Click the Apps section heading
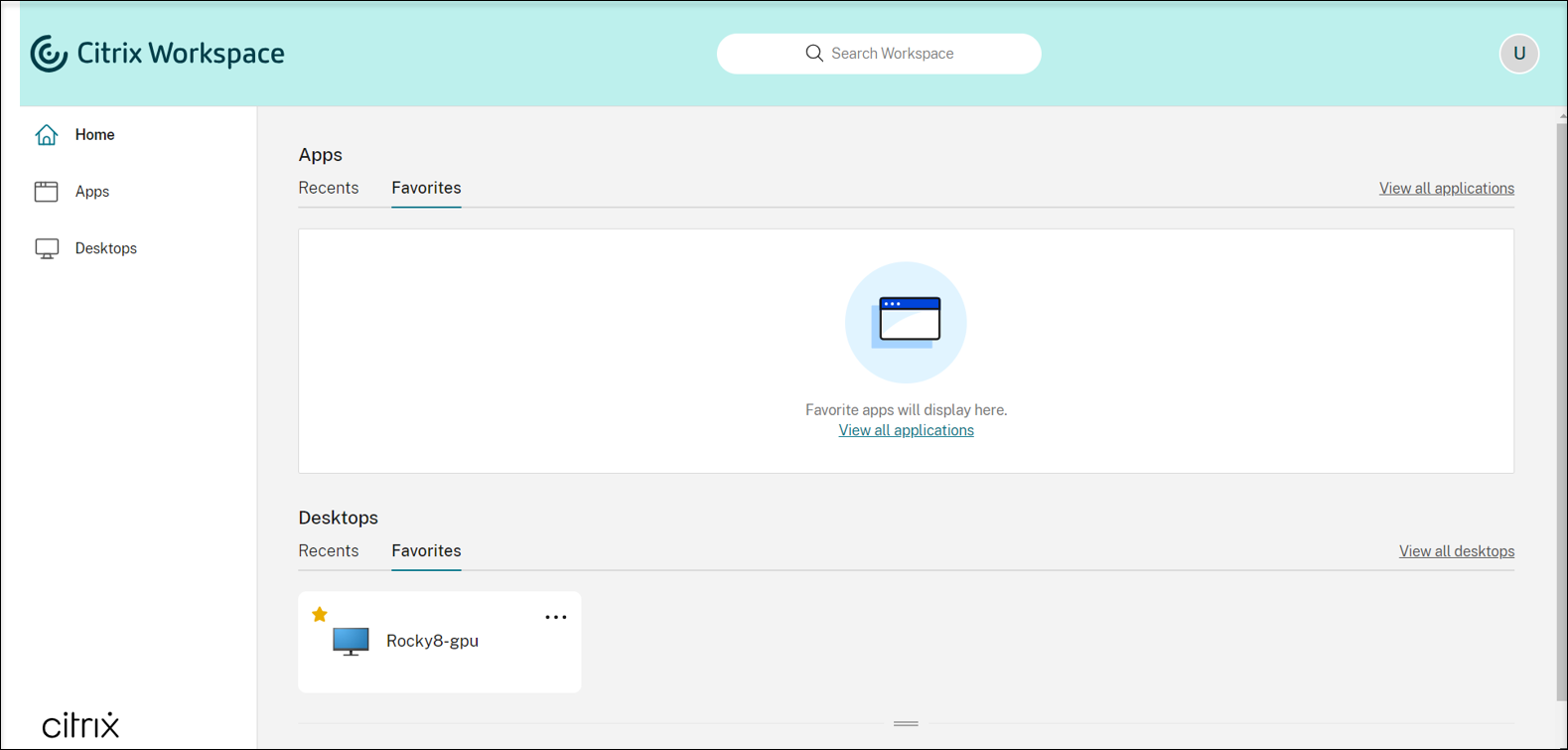 click(320, 155)
